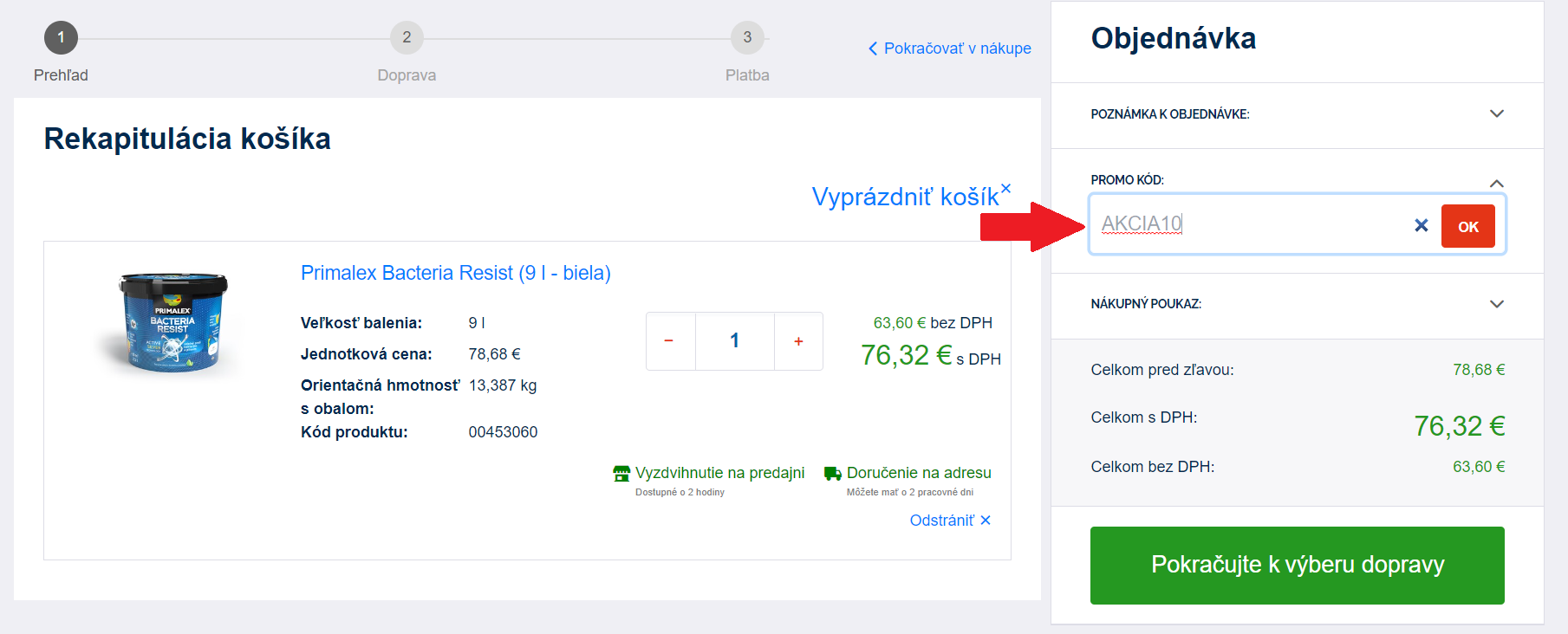Empty the cart via Vyprázdniť košík

pyautogui.click(x=911, y=196)
